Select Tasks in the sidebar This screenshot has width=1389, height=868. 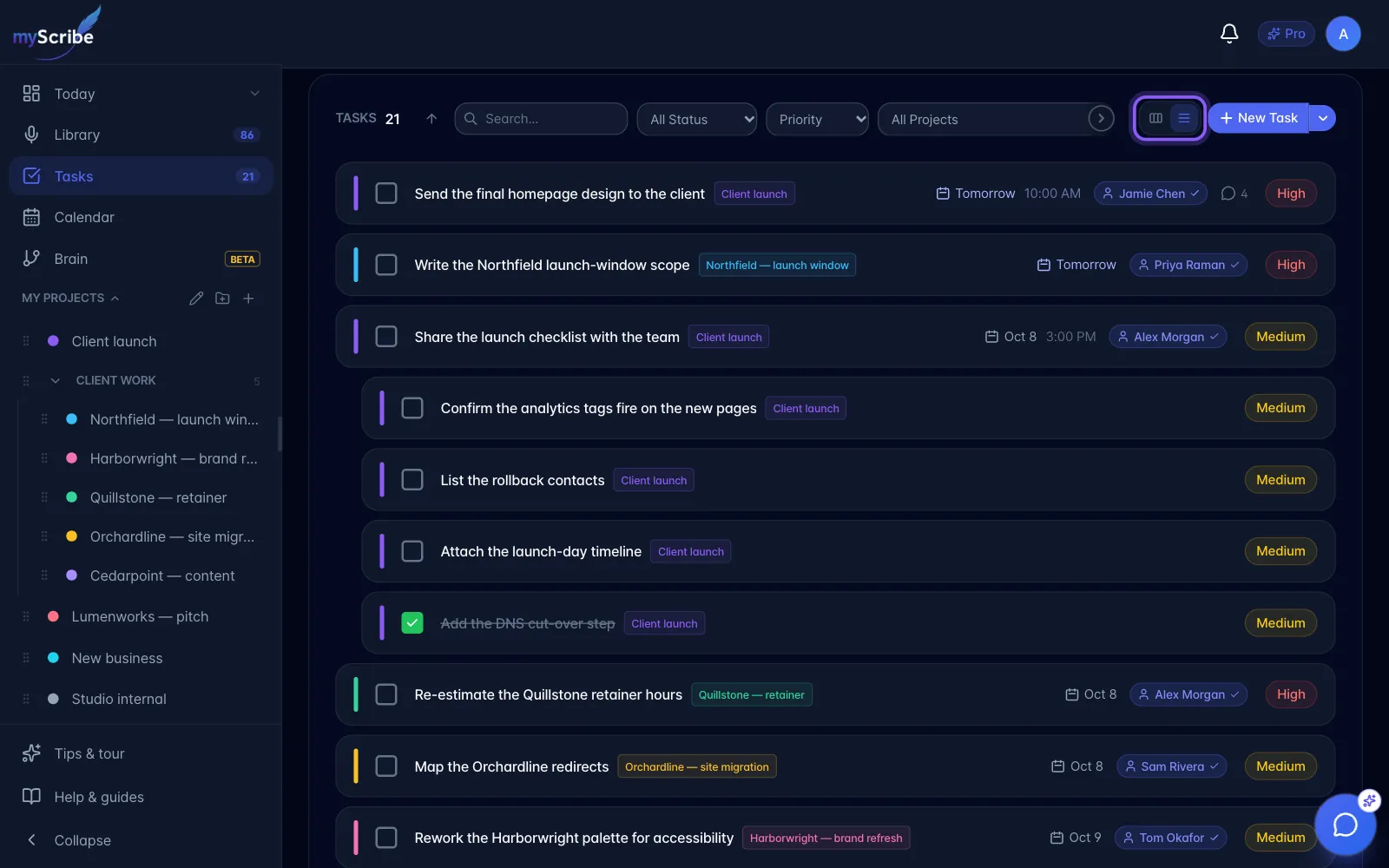pyautogui.click(x=141, y=176)
